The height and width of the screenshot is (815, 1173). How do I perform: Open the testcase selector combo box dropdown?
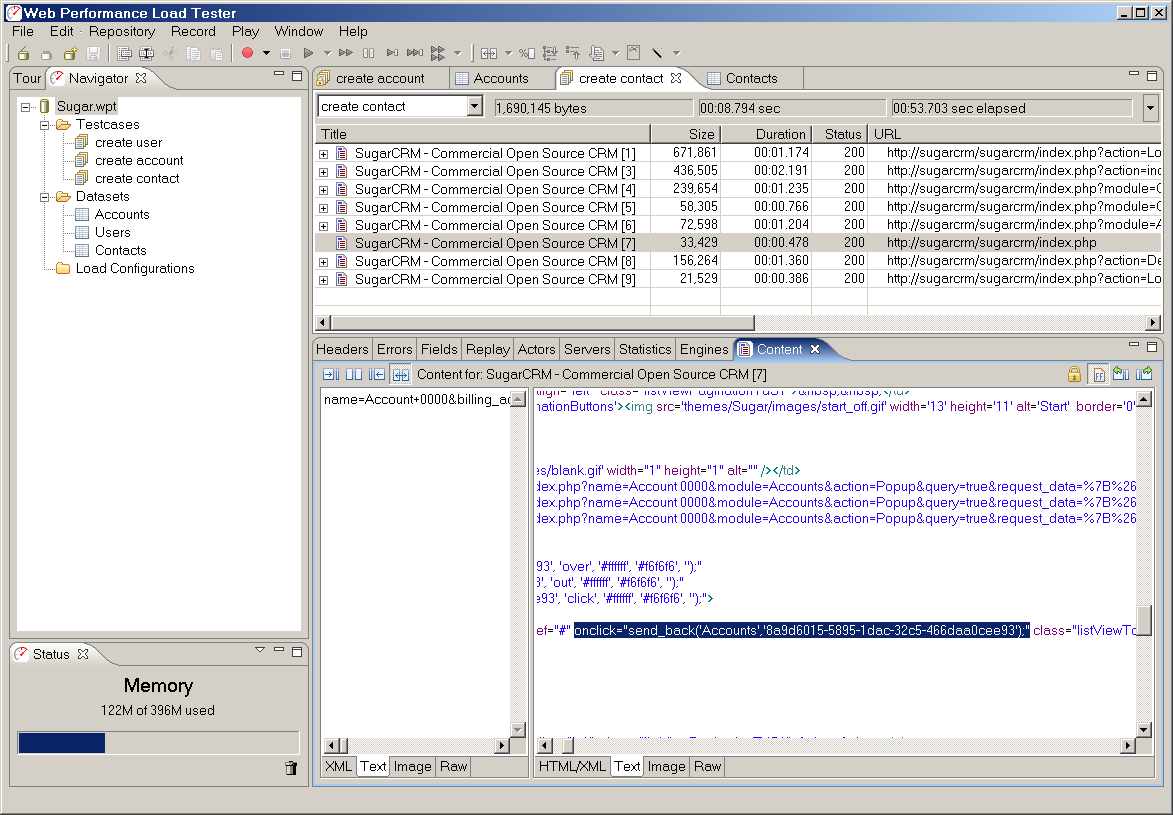coord(474,106)
